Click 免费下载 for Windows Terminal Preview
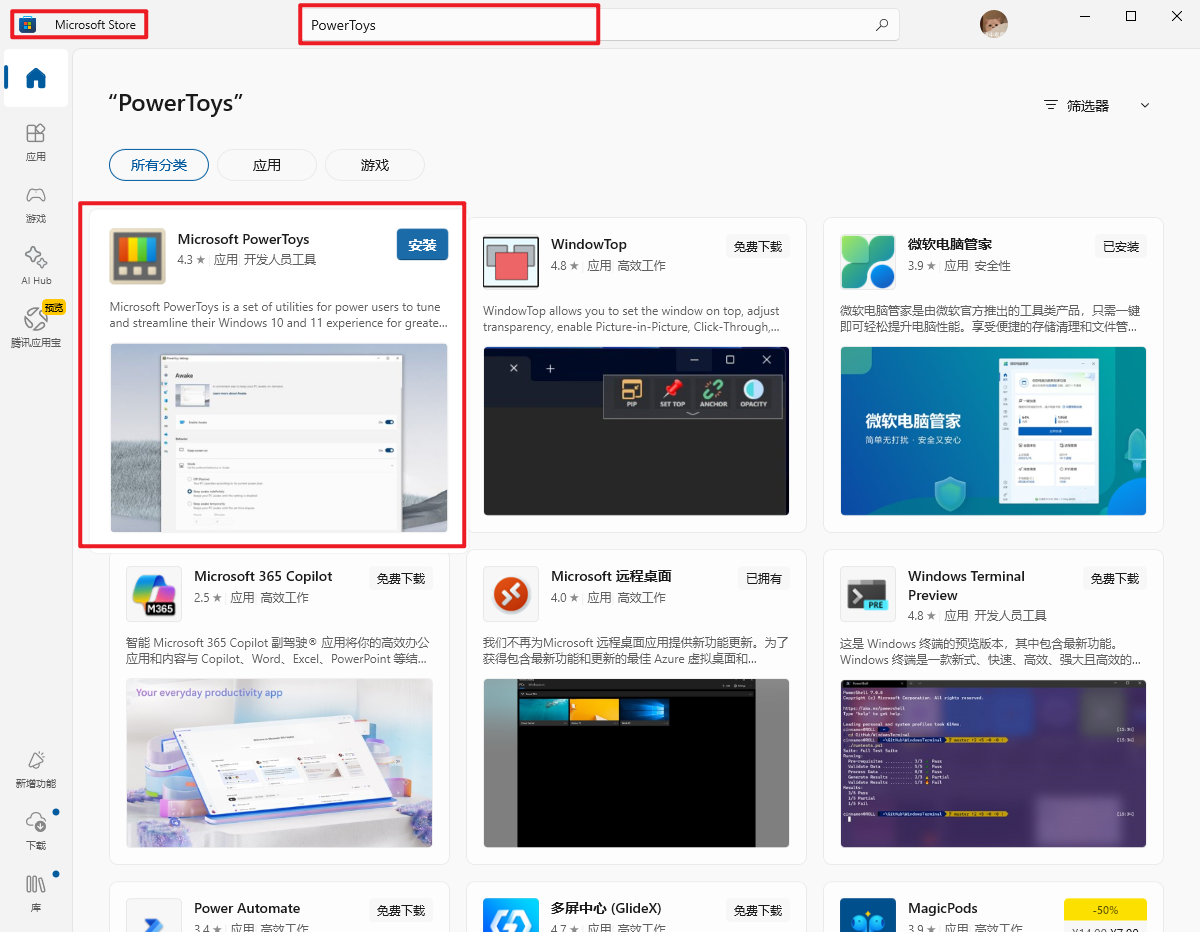This screenshot has width=1200, height=932. click(1115, 578)
